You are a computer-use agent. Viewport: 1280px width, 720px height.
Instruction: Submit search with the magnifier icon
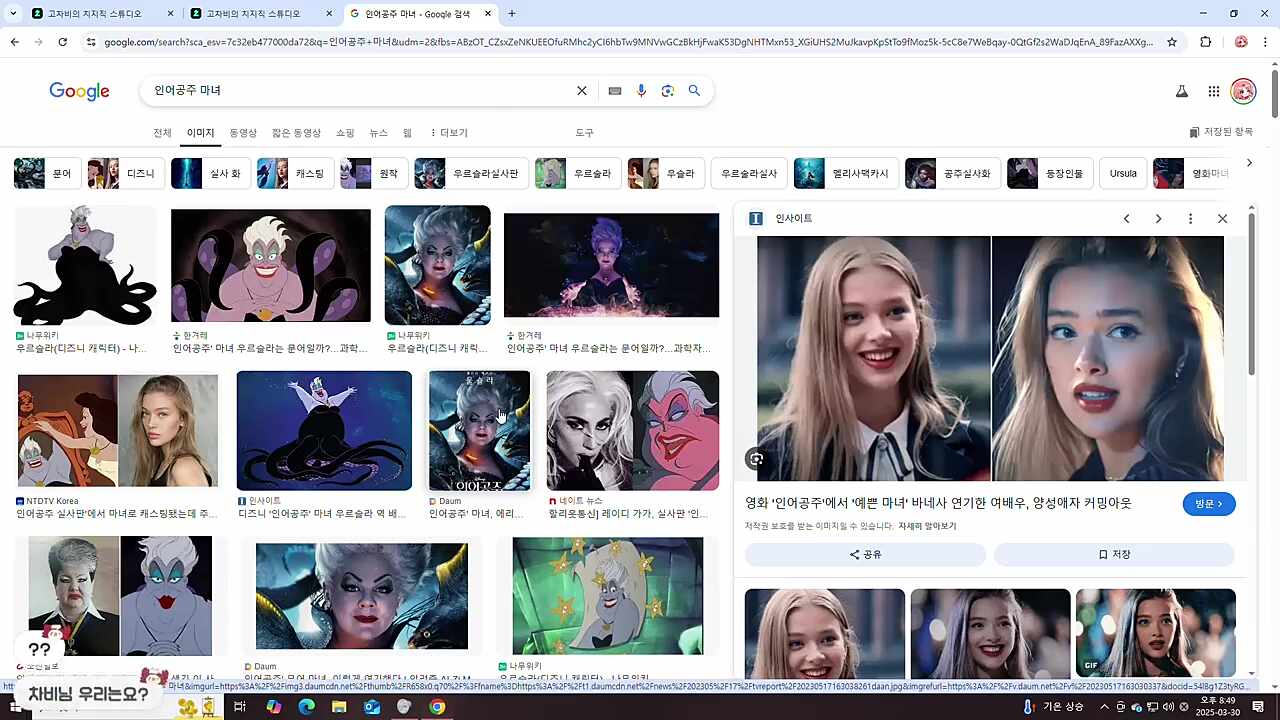[694, 91]
